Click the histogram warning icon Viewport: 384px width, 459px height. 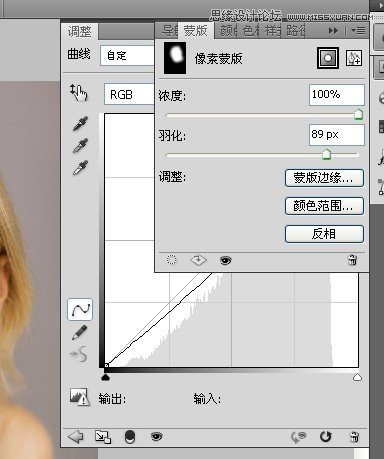click(80, 397)
